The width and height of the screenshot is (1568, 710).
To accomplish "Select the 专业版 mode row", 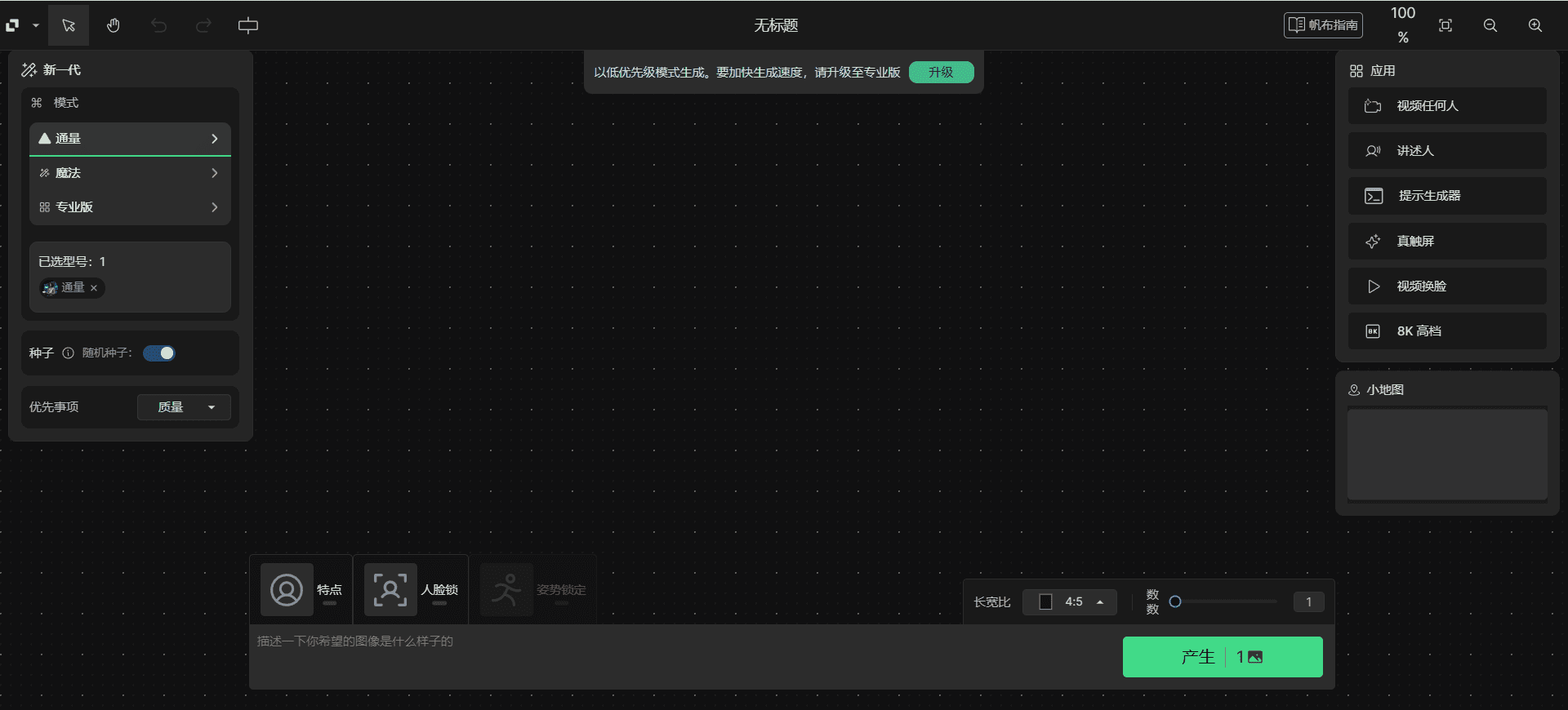I will click(x=130, y=207).
